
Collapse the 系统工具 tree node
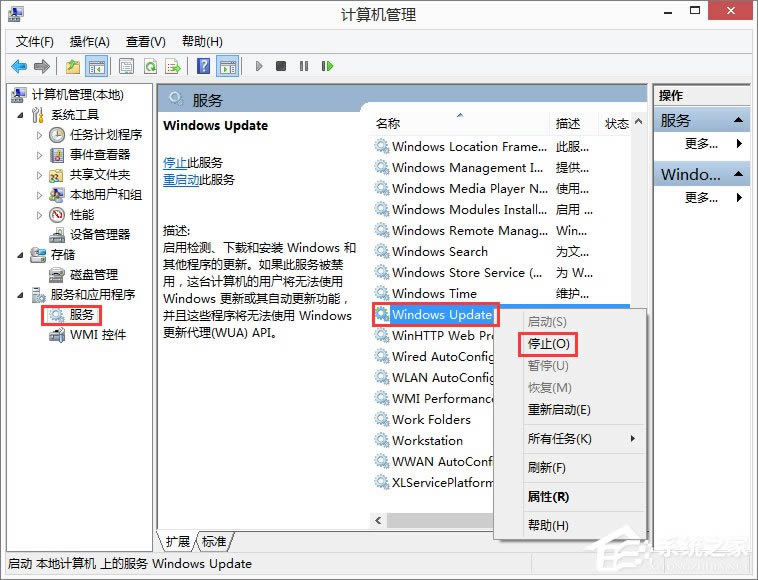[21, 115]
